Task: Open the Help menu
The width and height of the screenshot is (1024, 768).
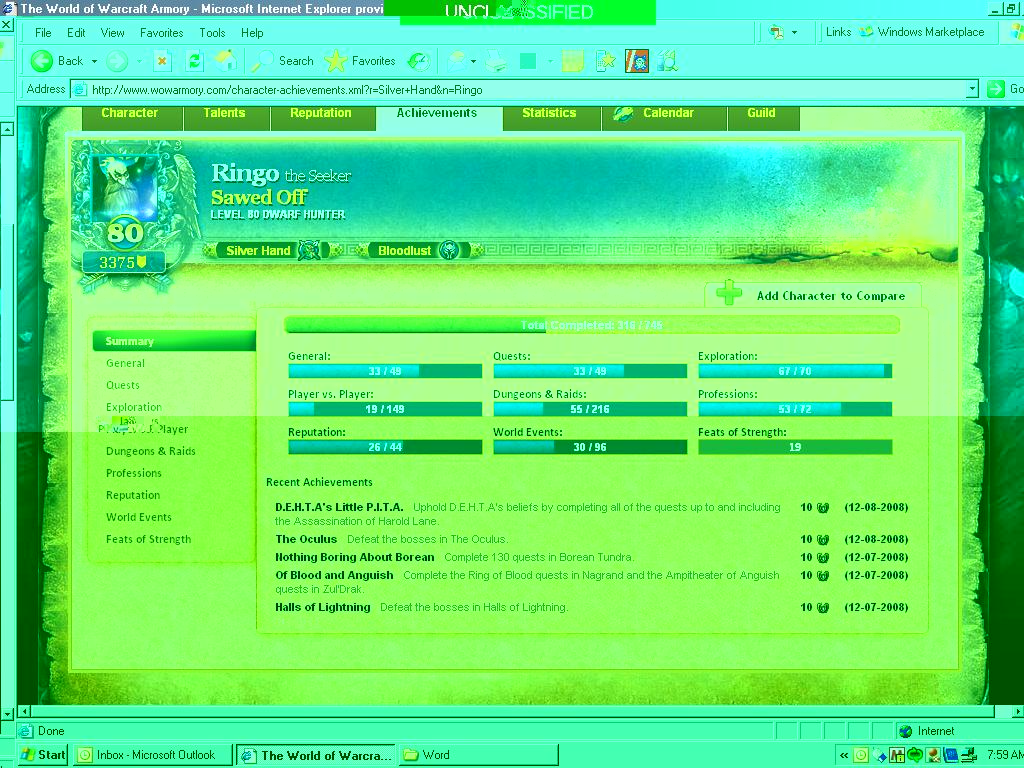Action: 252,33
